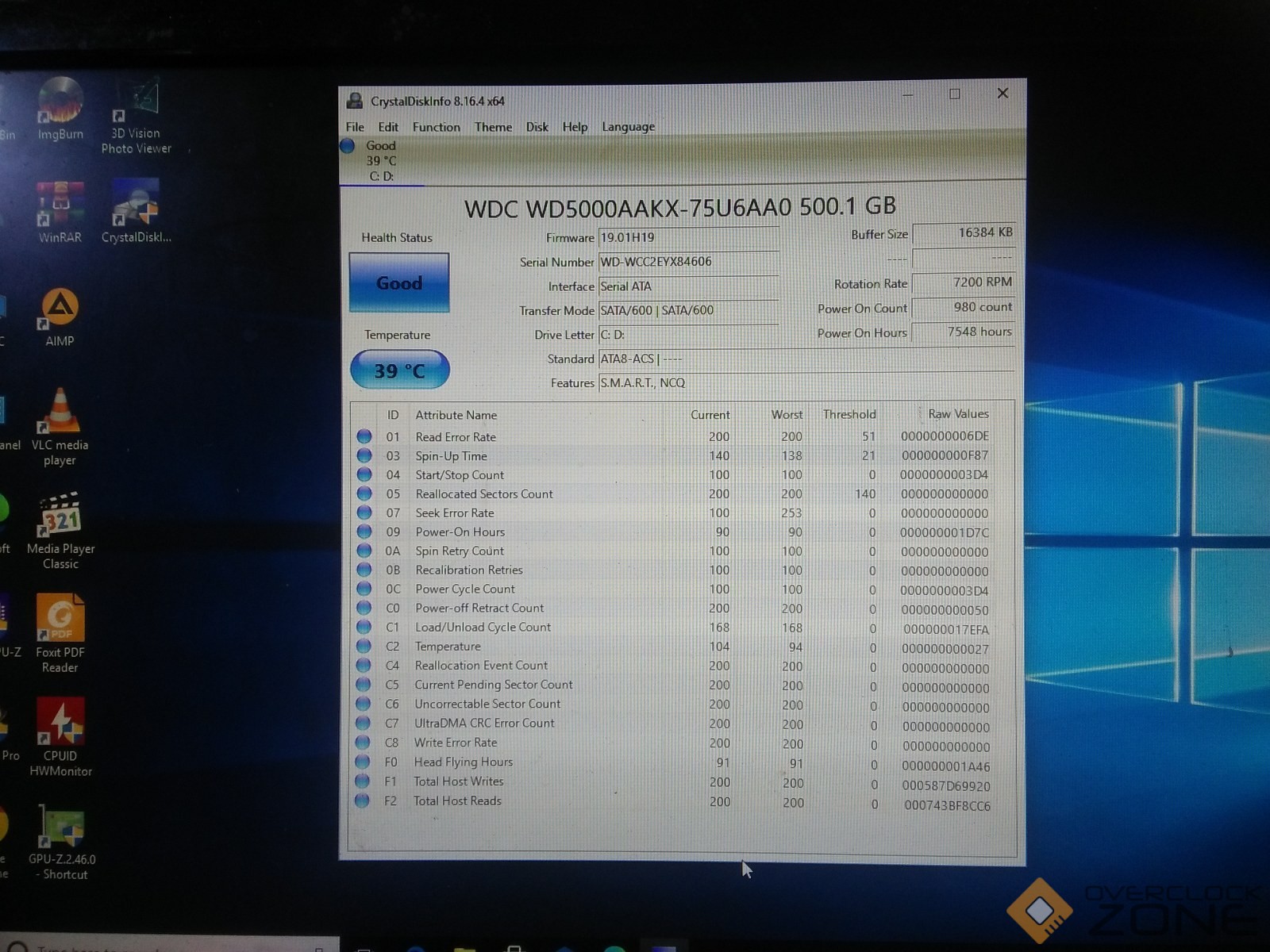Viewport: 1270px width, 952px height.
Task: Select the CrystalDiskInfo desktop shortcut
Action: tap(136, 212)
